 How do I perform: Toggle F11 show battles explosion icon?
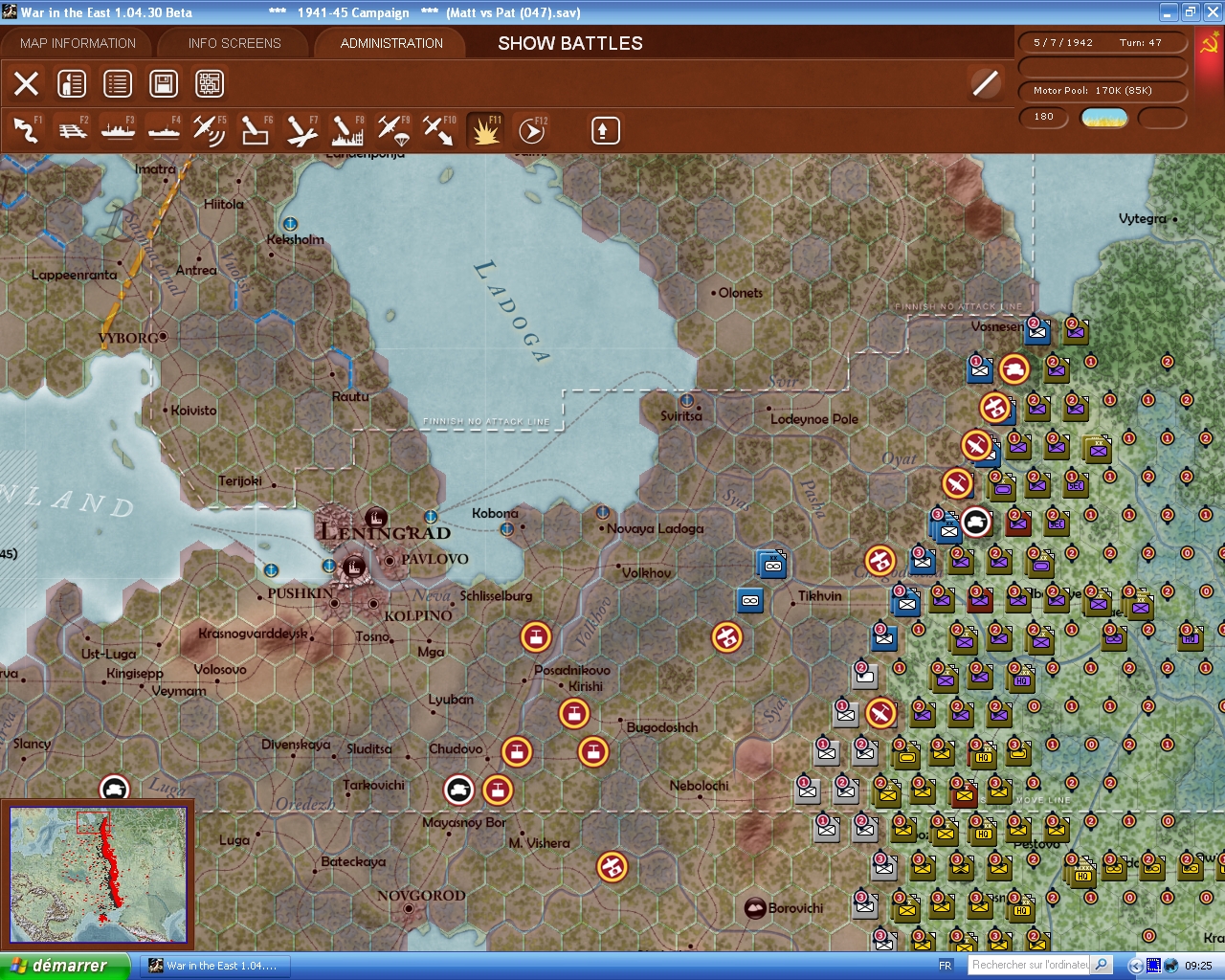(x=485, y=130)
